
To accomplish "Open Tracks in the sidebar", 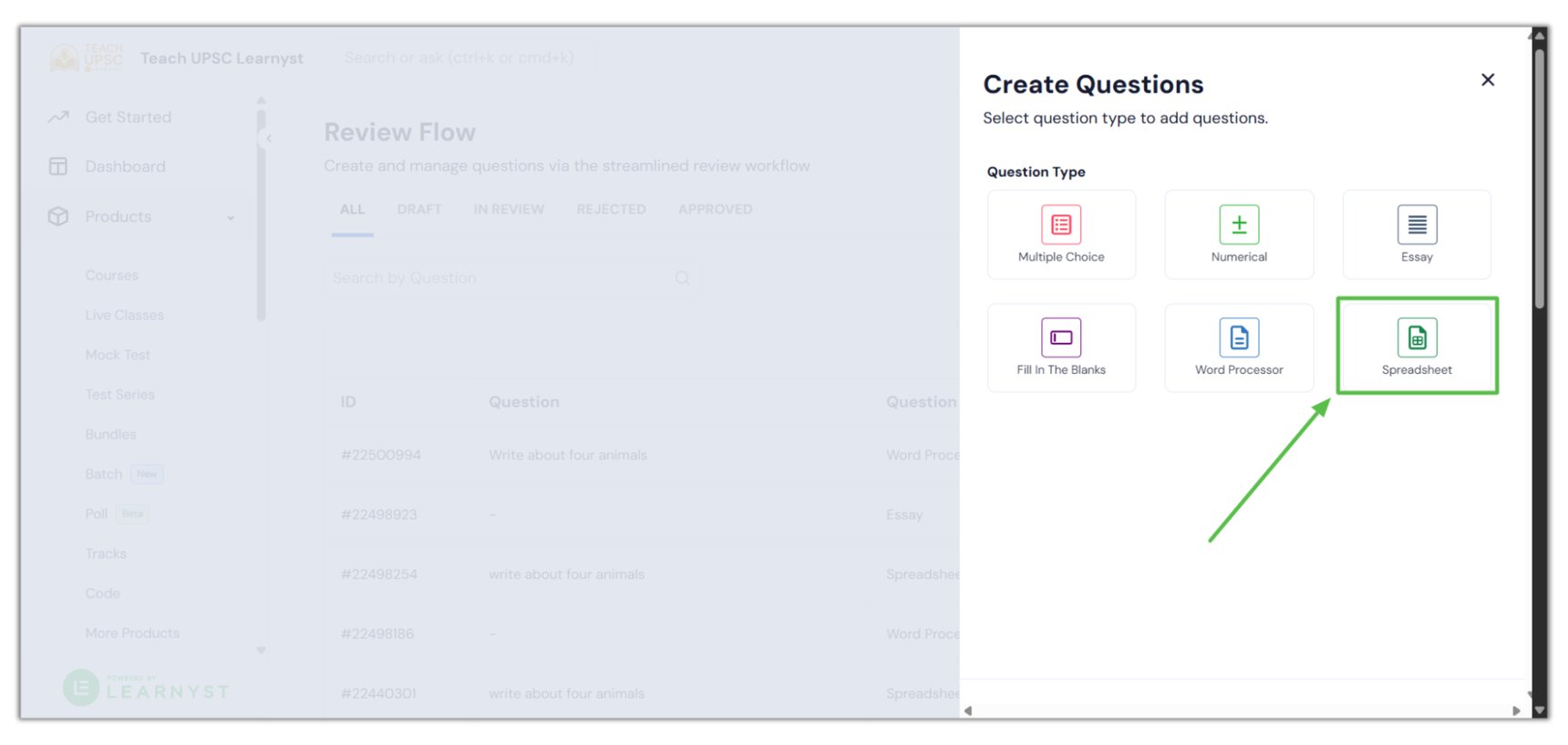I will [106, 554].
